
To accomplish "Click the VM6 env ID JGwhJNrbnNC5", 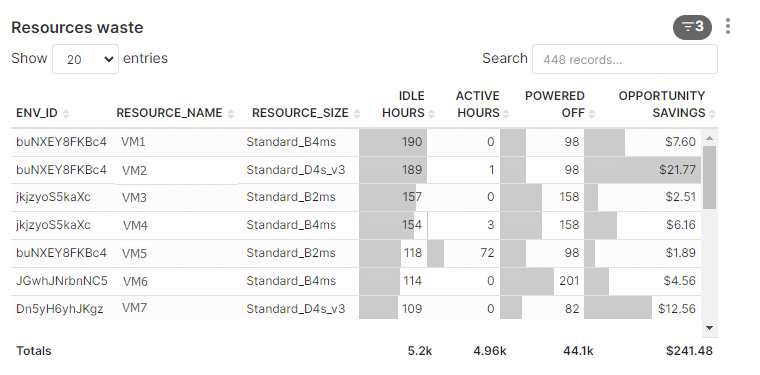I will [x=62, y=281].
